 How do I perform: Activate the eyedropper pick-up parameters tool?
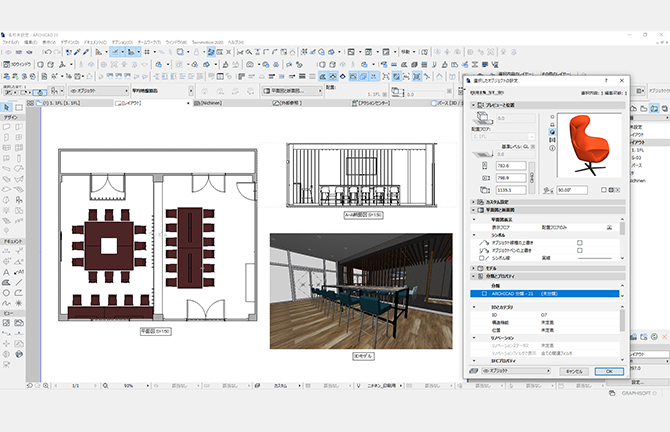pyautogui.click(x=77, y=52)
